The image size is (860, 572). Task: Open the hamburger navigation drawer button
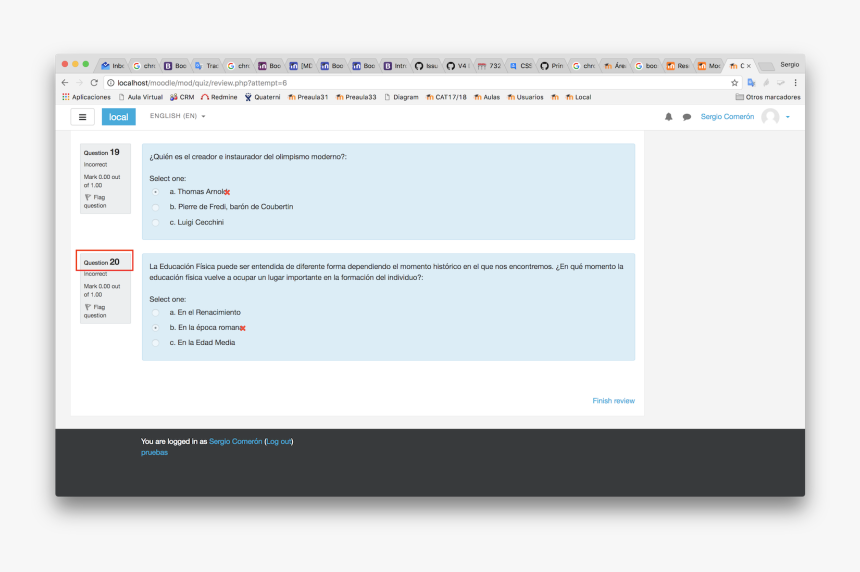[82, 117]
